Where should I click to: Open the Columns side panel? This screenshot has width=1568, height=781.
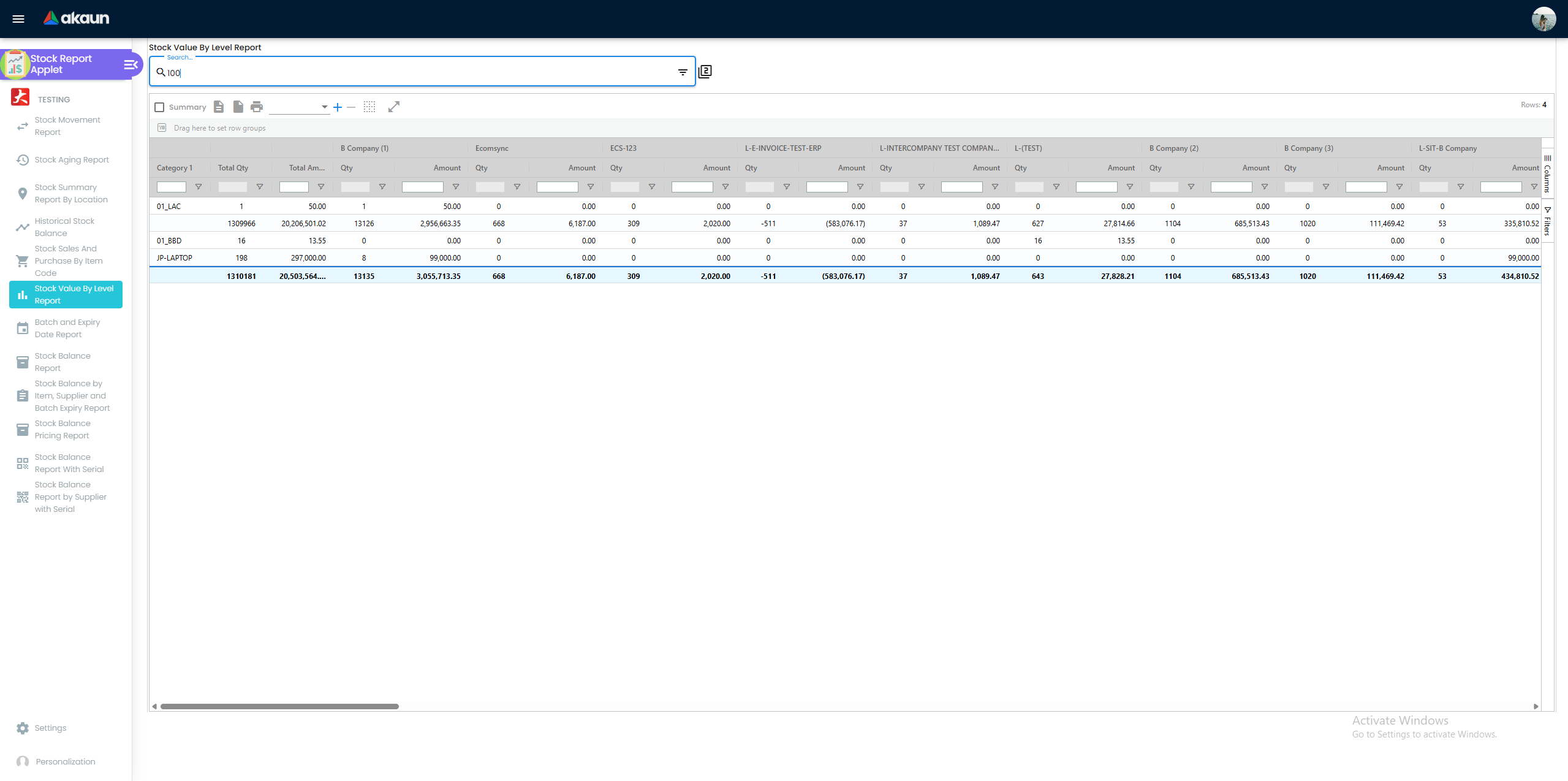[1548, 173]
